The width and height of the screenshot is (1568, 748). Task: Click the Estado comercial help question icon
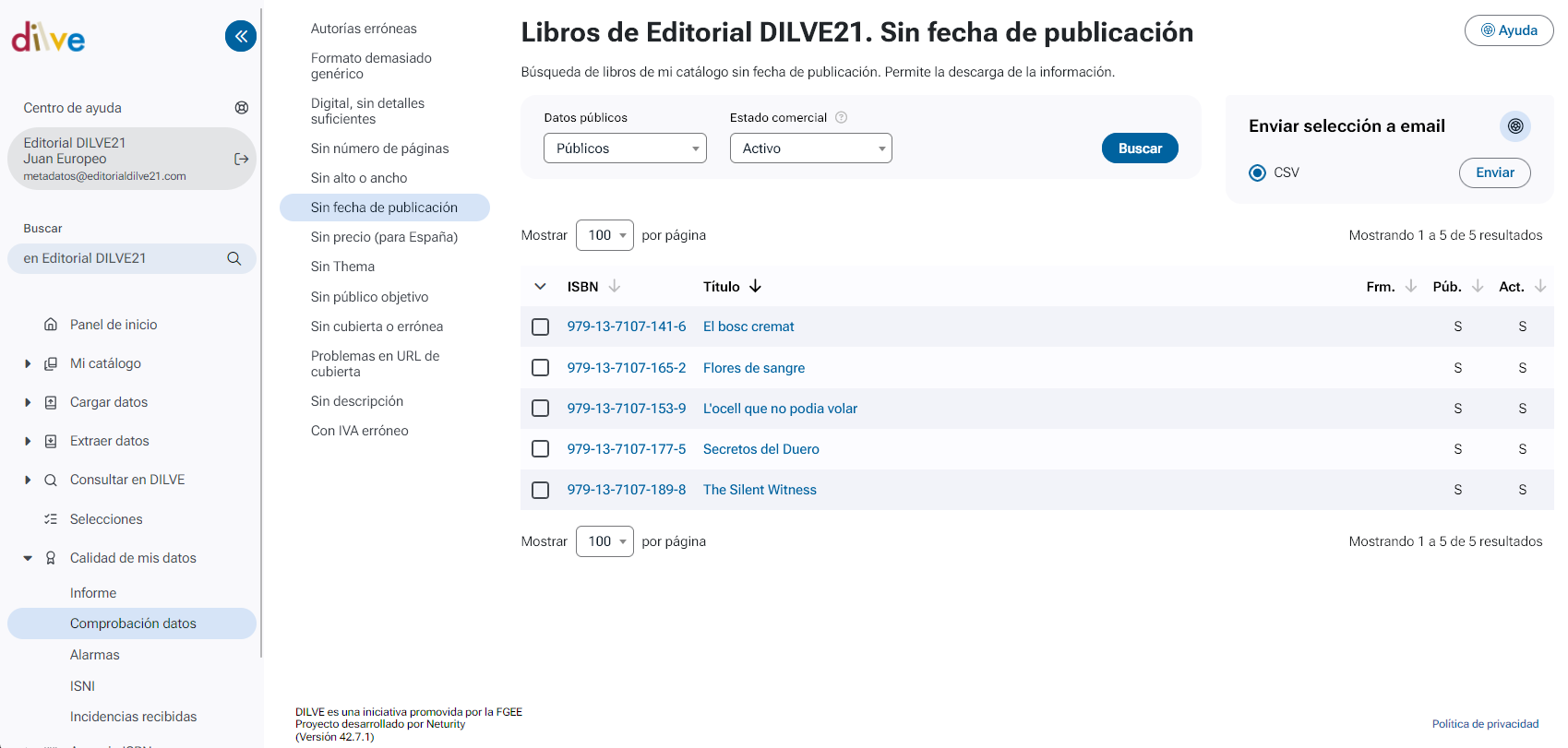click(841, 118)
